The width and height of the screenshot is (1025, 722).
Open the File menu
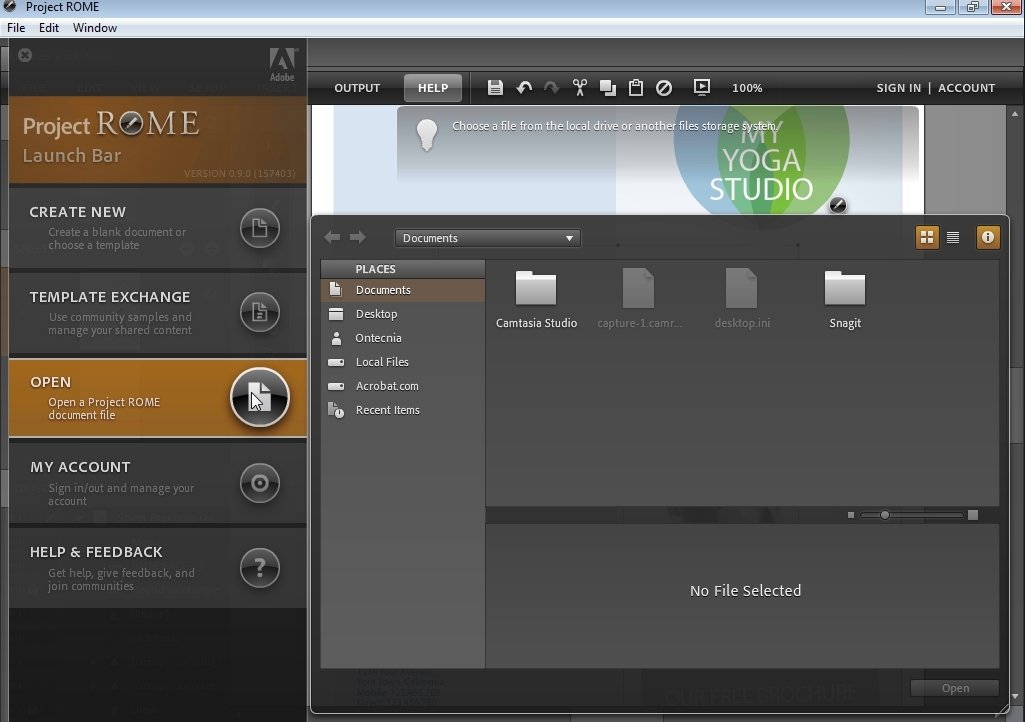(16, 27)
